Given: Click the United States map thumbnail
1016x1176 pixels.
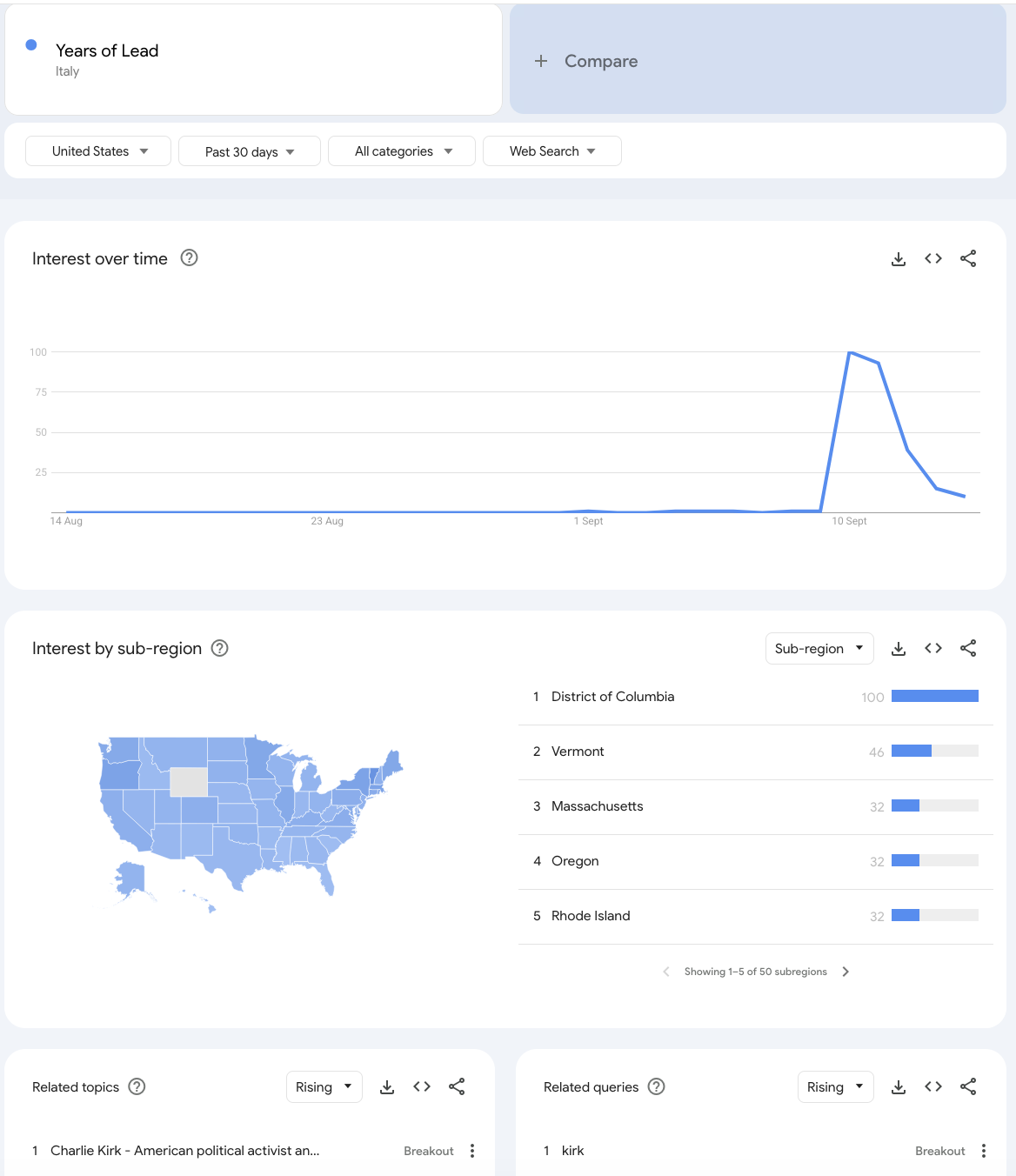Looking at the screenshot, I should (x=251, y=822).
